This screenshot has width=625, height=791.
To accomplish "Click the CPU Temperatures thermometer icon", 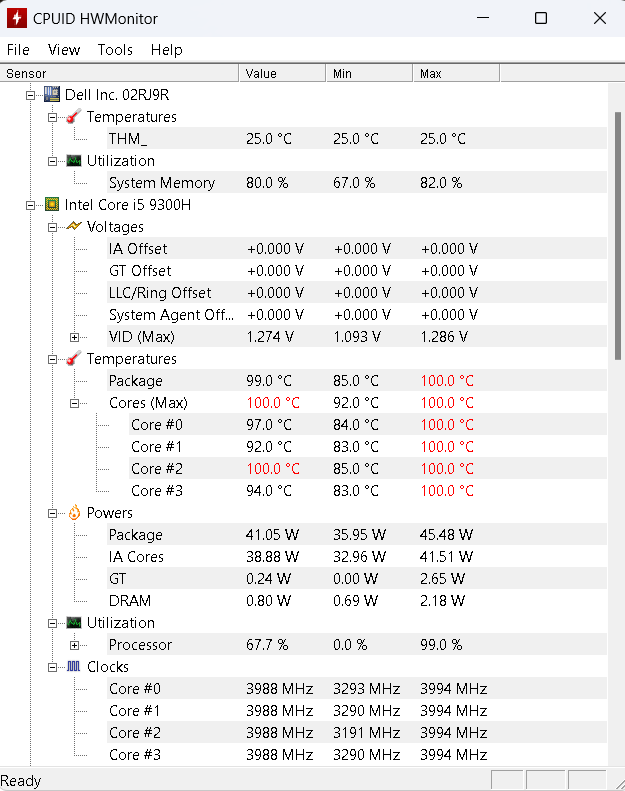I will 74,359.
